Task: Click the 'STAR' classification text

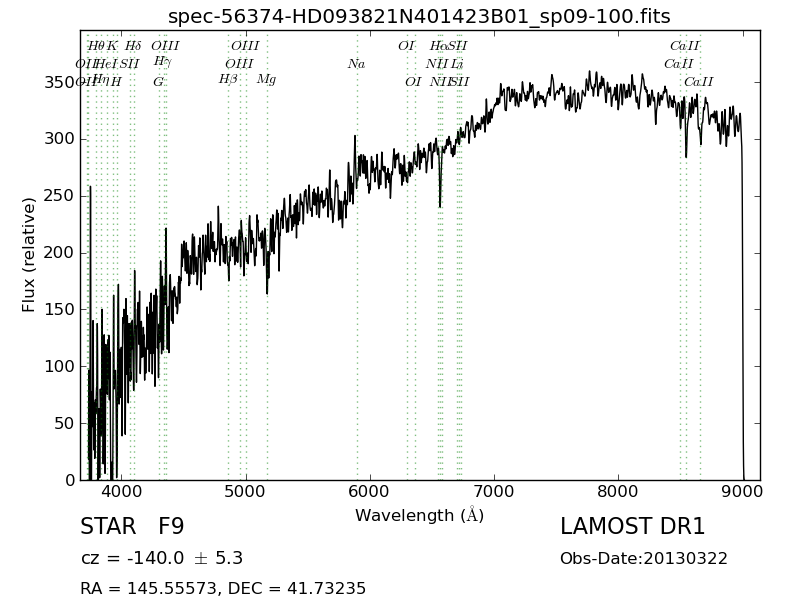Action: click(x=108, y=526)
